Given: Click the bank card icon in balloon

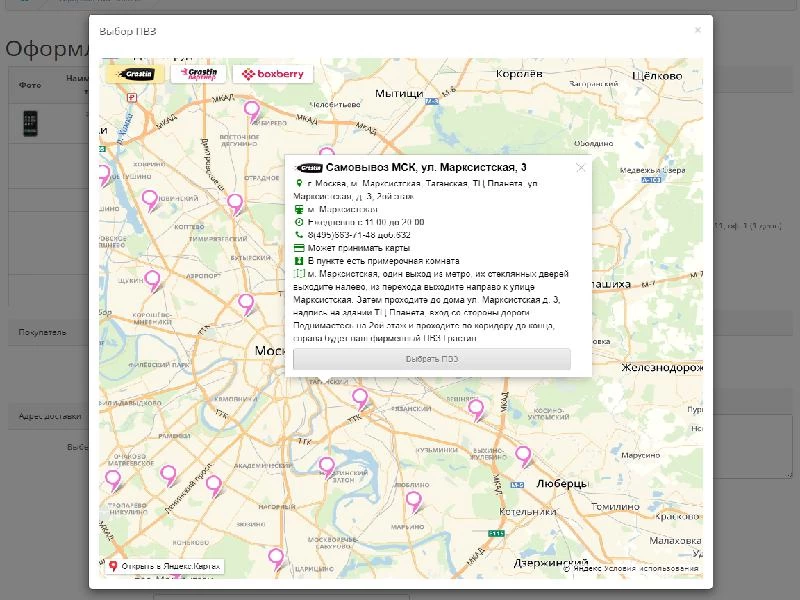Looking at the screenshot, I should click(x=299, y=248).
